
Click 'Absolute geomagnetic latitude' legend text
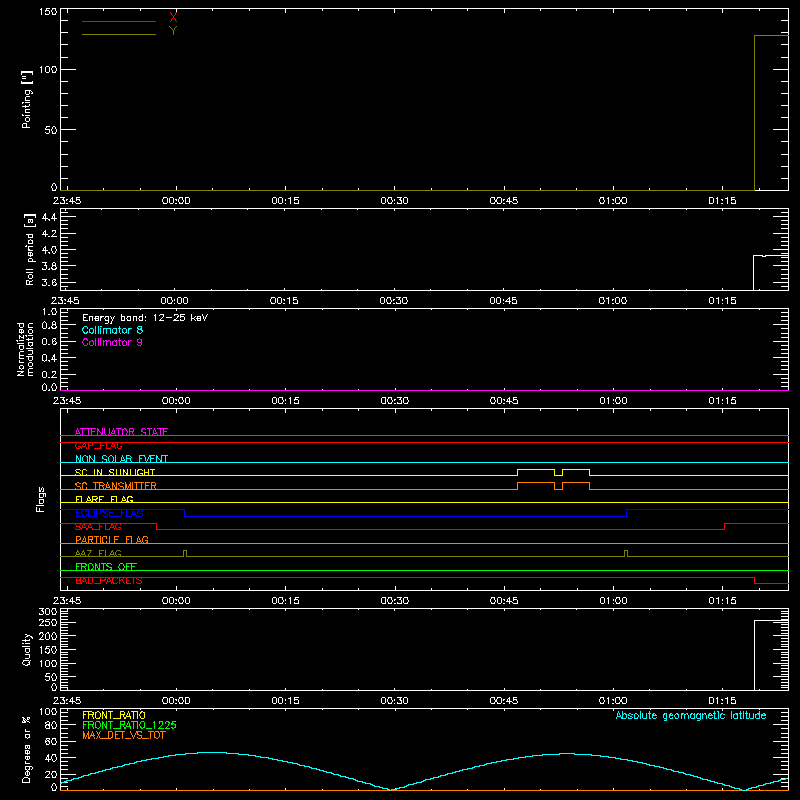tap(691, 715)
